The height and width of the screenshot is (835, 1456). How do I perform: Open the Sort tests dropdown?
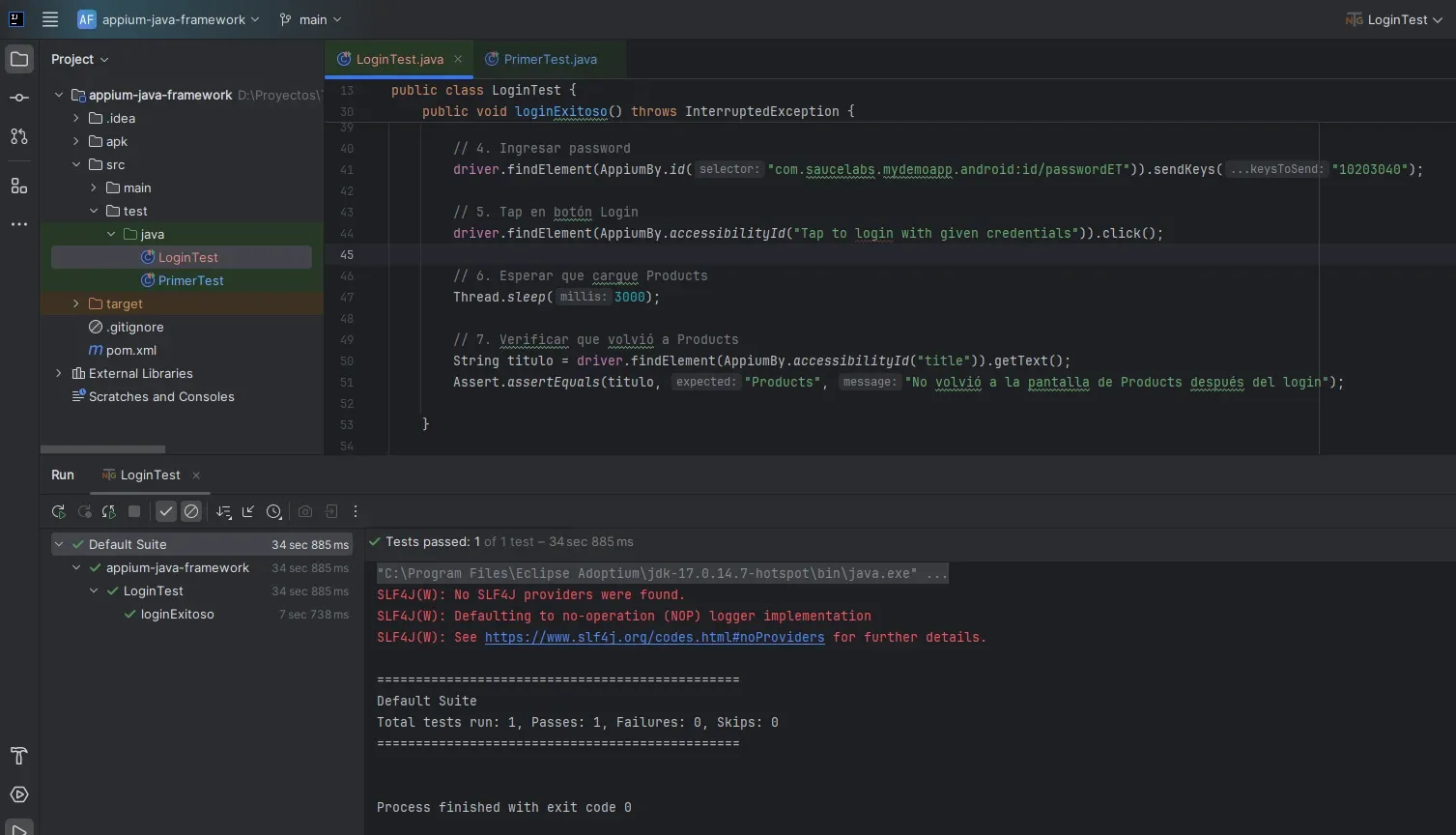click(224, 511)
